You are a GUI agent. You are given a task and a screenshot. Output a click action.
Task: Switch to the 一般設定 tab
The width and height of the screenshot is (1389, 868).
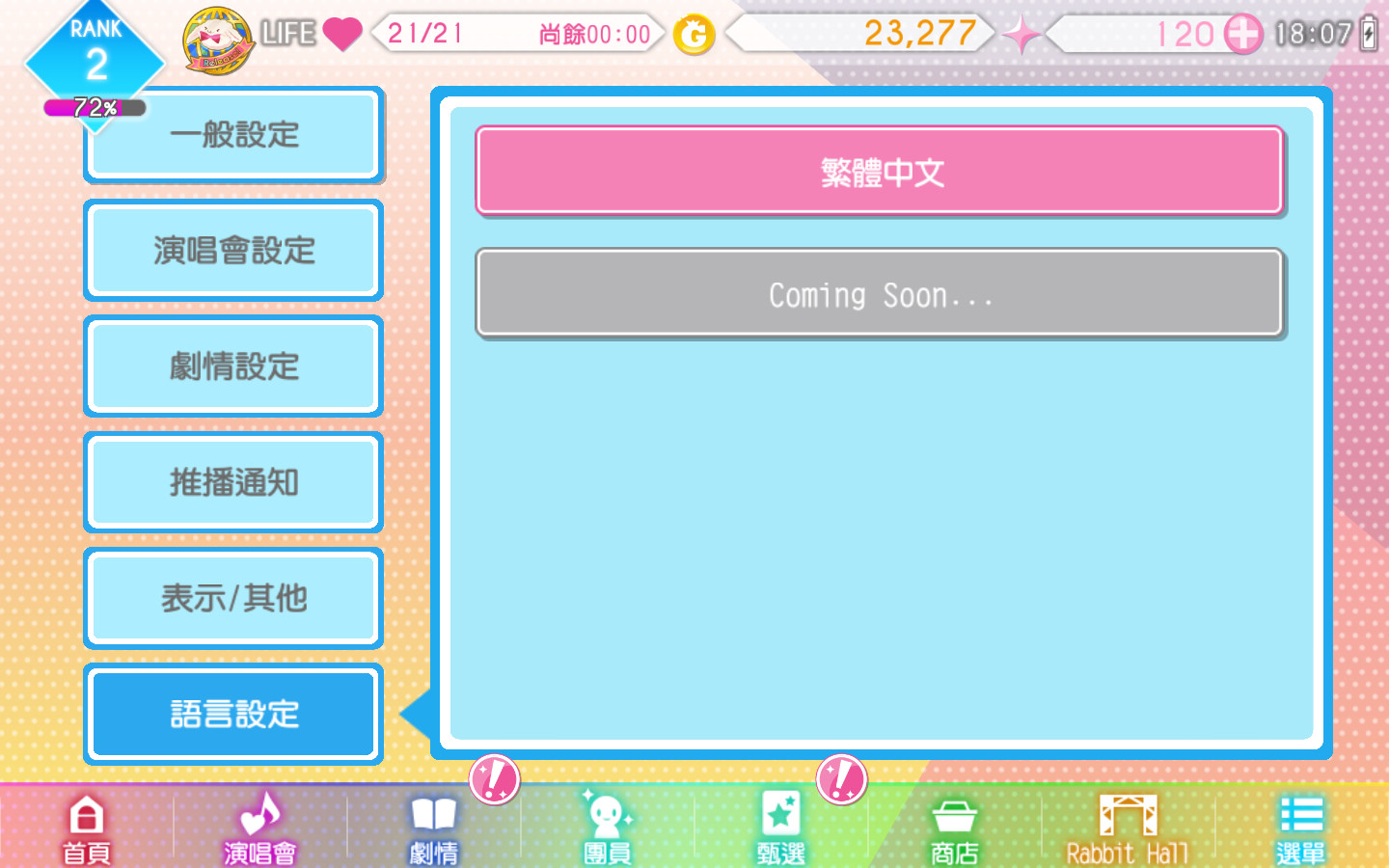pos(234,135)
